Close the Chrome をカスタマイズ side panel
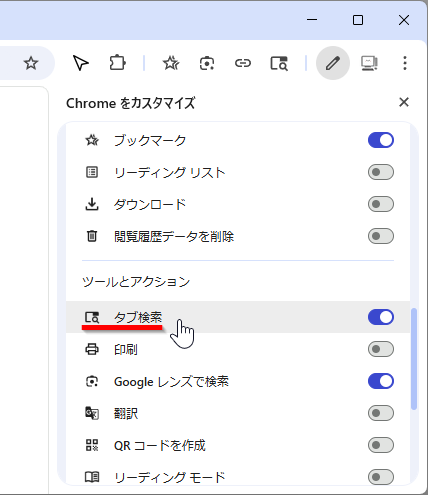The width and height of the screenshot is (428, 495). tap(404, 102)
